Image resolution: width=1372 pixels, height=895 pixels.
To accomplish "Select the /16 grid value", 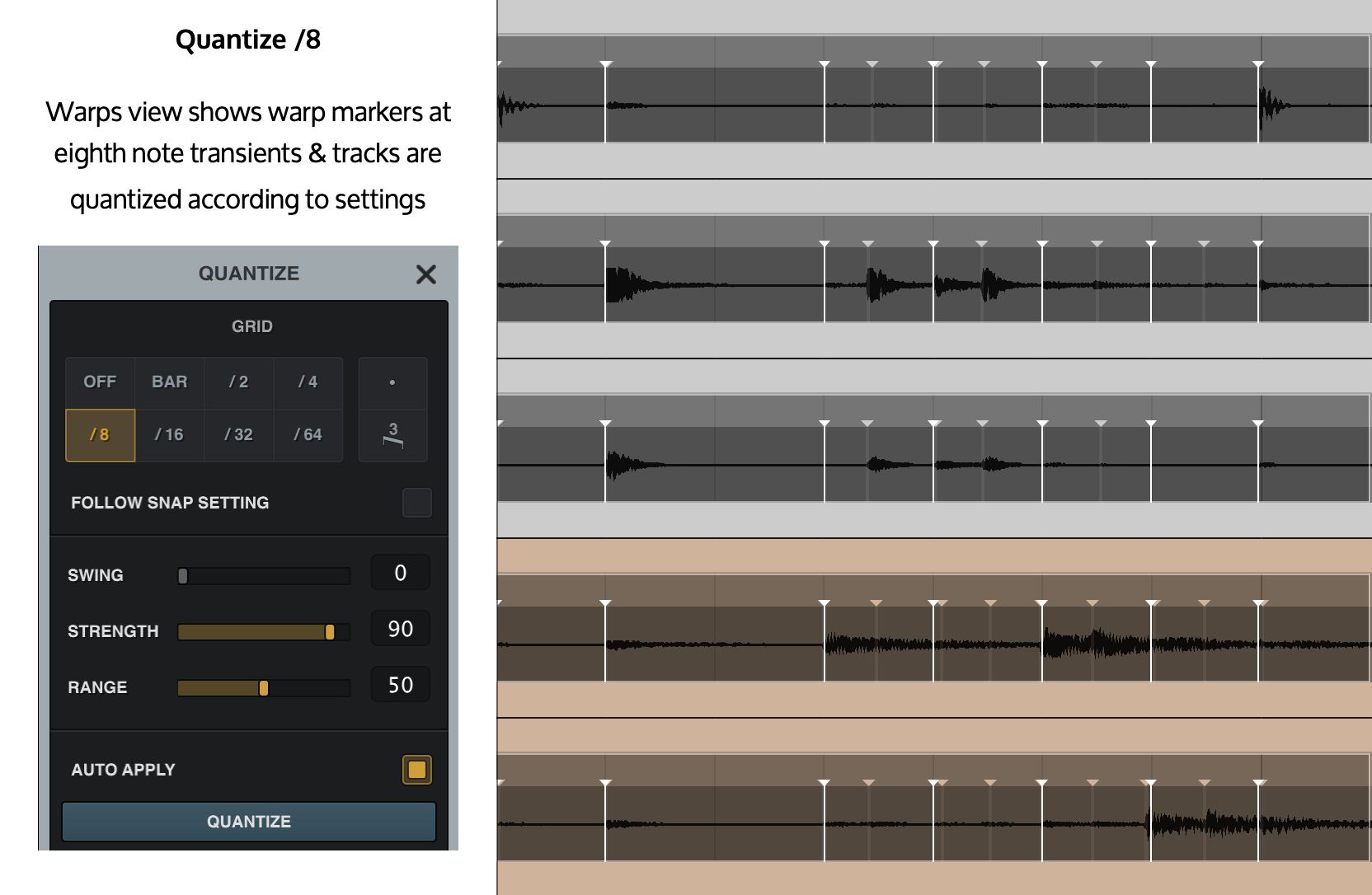I will click(x=170, y=435).
